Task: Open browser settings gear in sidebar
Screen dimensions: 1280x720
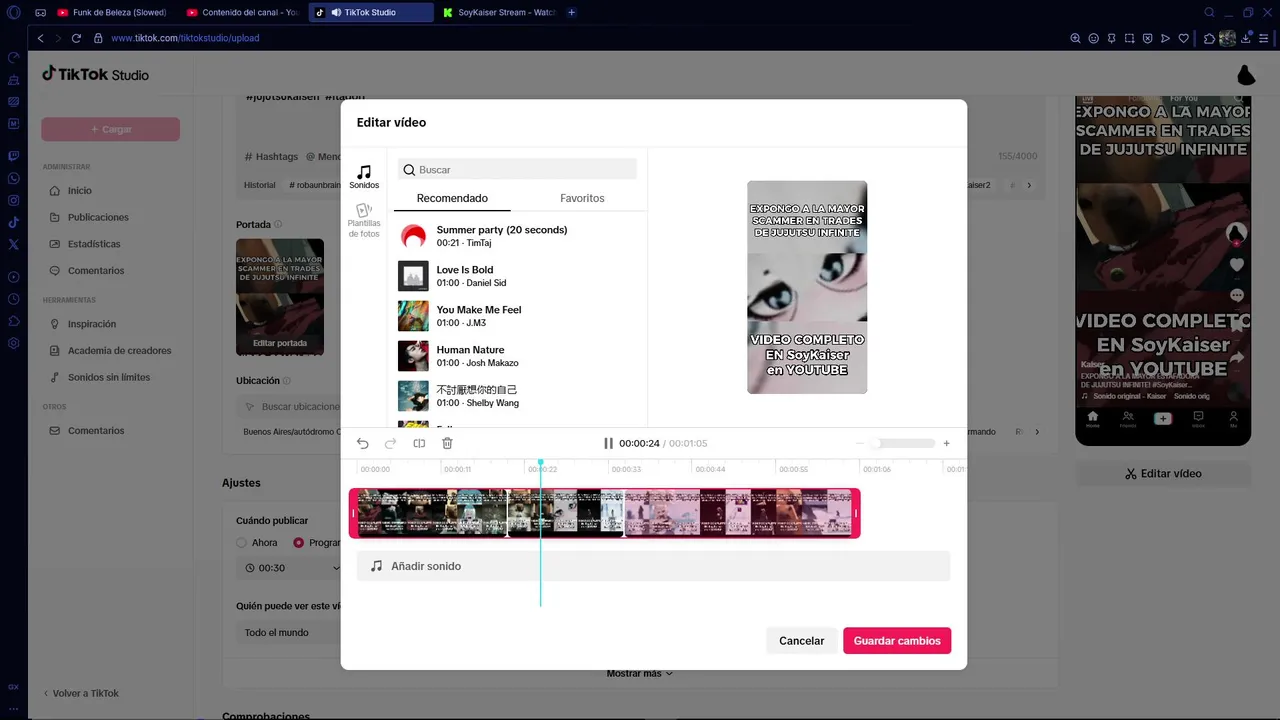Action: (x=13, y=343)
